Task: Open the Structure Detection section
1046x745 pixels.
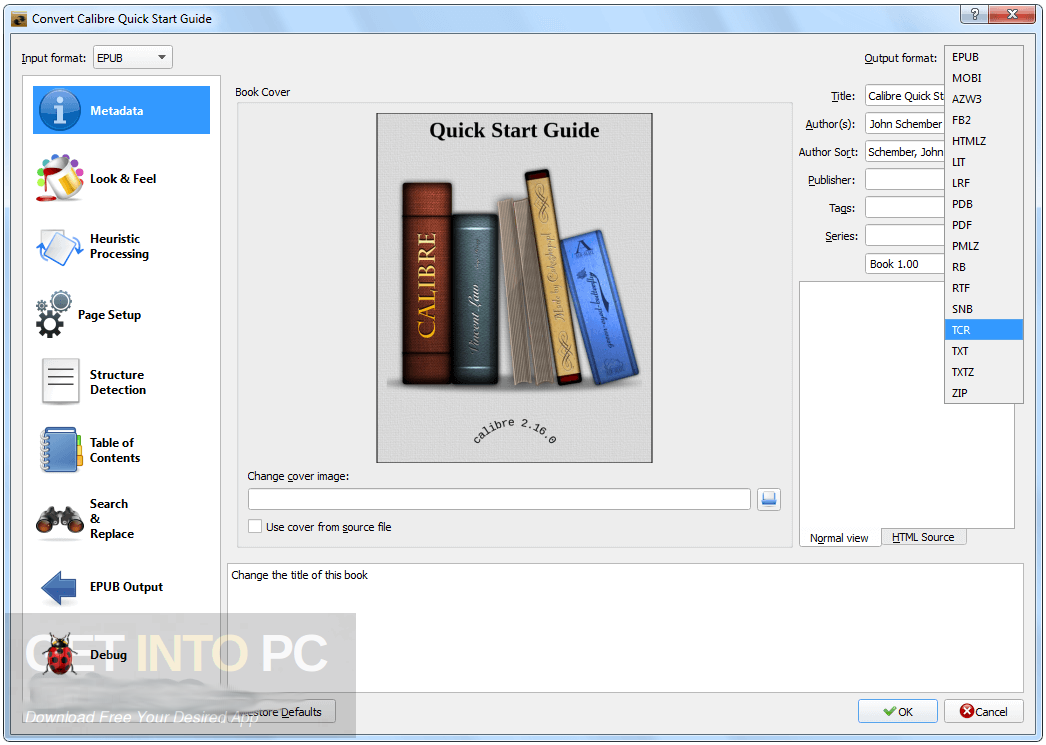Action: 121,382
